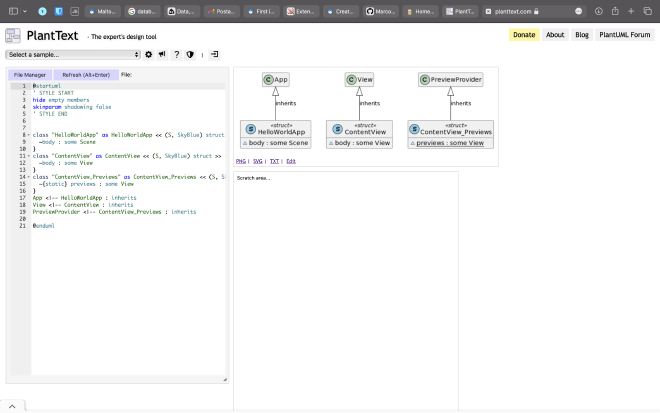This screenshot has width=660, height=413.
Task: Click the megaphone announcements icon
Action: 162,54
